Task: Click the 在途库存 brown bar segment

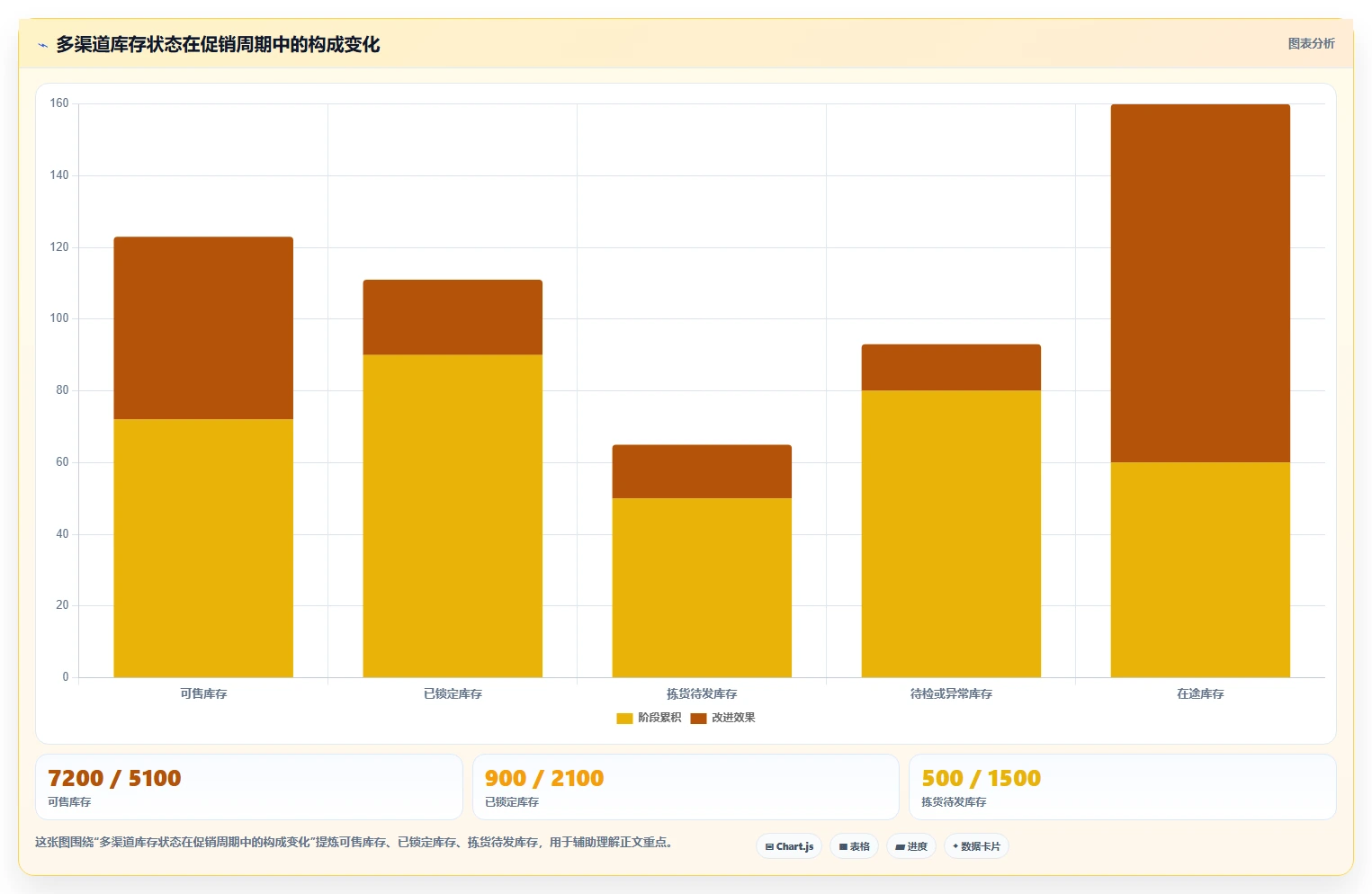Action: pos(1200,283)
